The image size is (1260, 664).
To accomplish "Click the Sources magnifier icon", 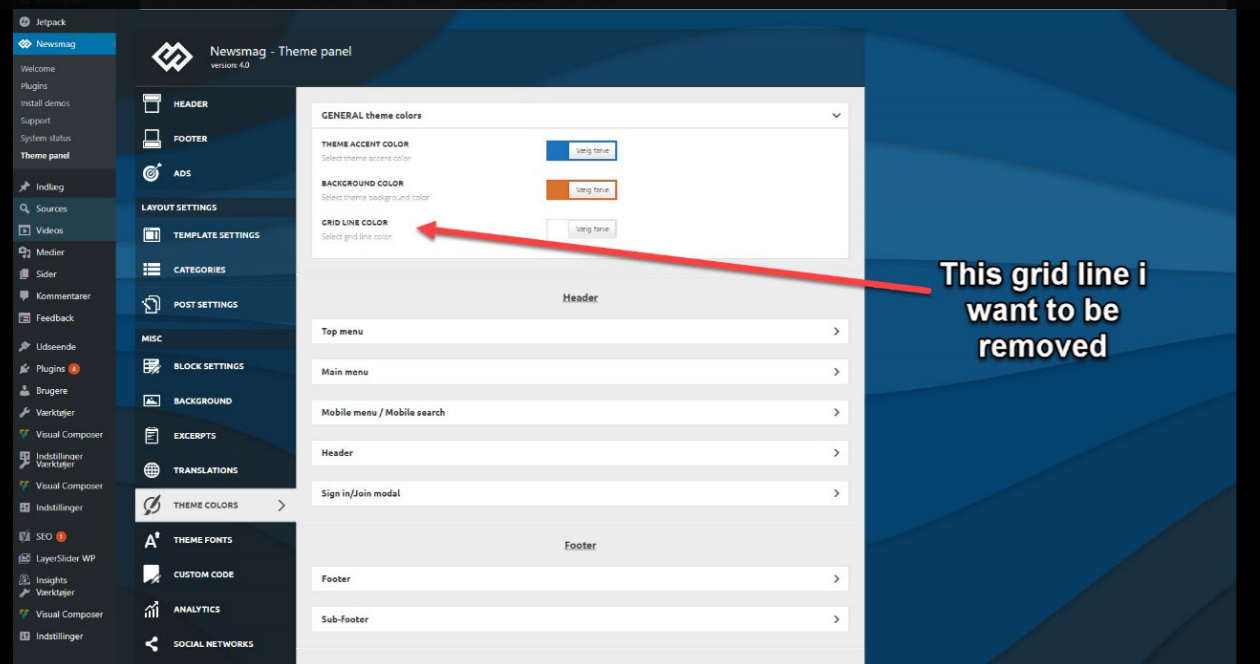I will pyautogui.click(x=24, y=209).
